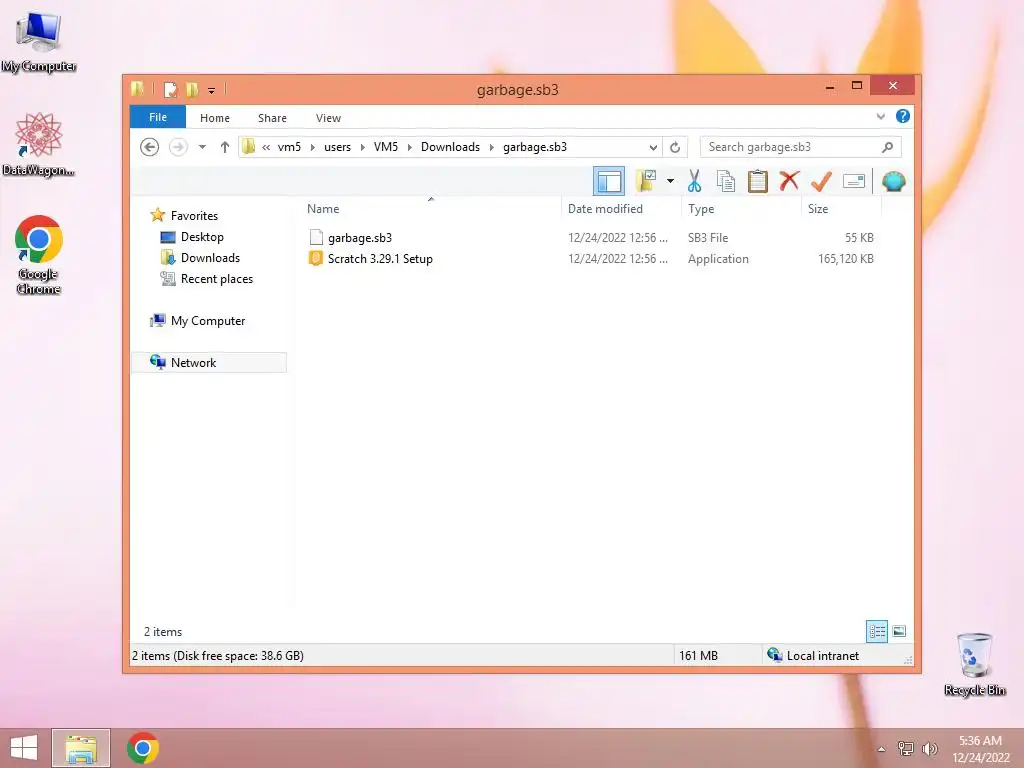Navigate to users in address bar
Viewport: 1024px width, 768px height.
point(338,147)
